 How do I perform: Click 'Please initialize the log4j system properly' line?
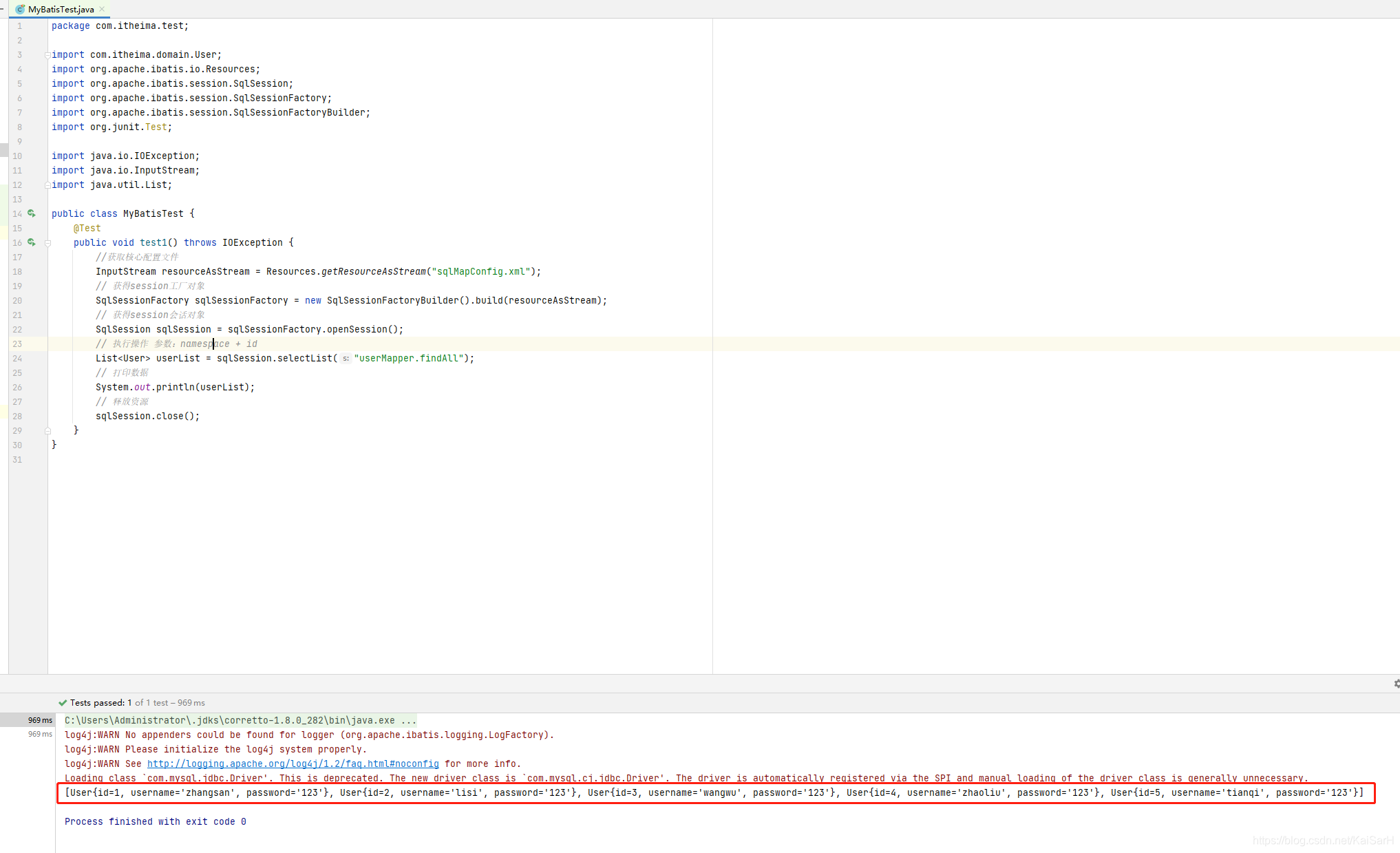click(x=215, y=749)
